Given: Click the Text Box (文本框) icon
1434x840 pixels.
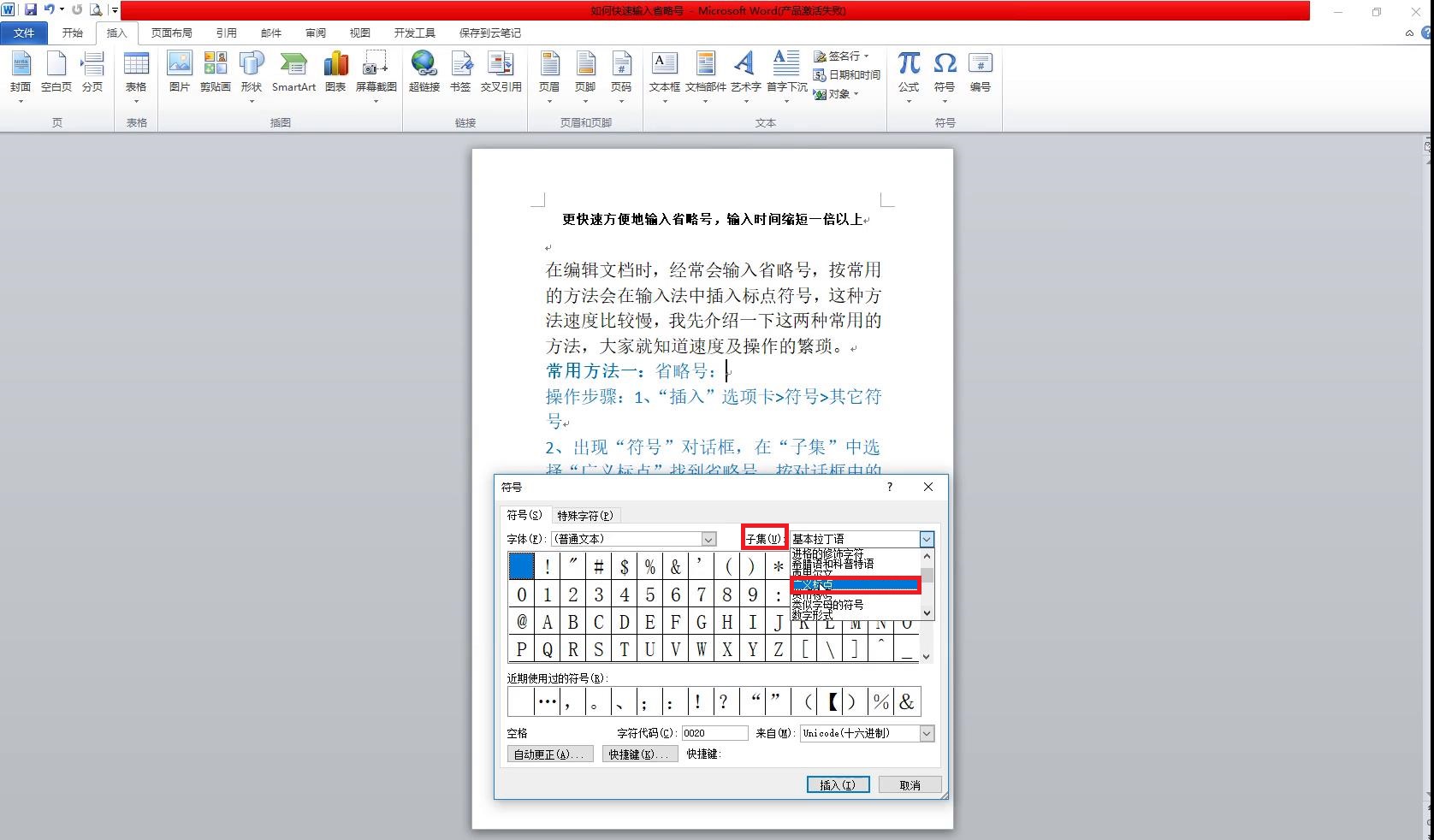Looking at the screenshot, I should pyautogui.click(x=665, y=63).
